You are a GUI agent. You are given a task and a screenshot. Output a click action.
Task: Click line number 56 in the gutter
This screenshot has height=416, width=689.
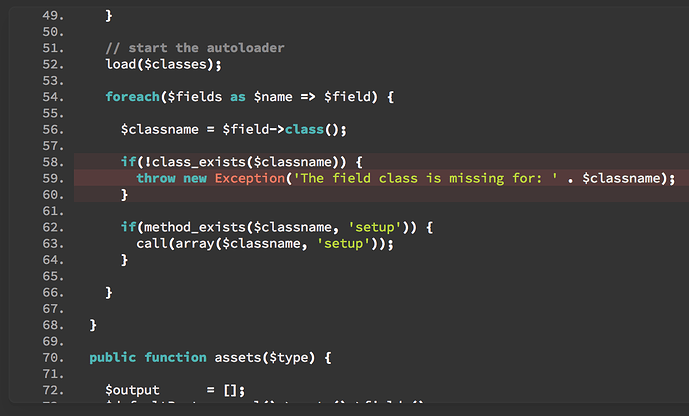(x=54, y=129)
